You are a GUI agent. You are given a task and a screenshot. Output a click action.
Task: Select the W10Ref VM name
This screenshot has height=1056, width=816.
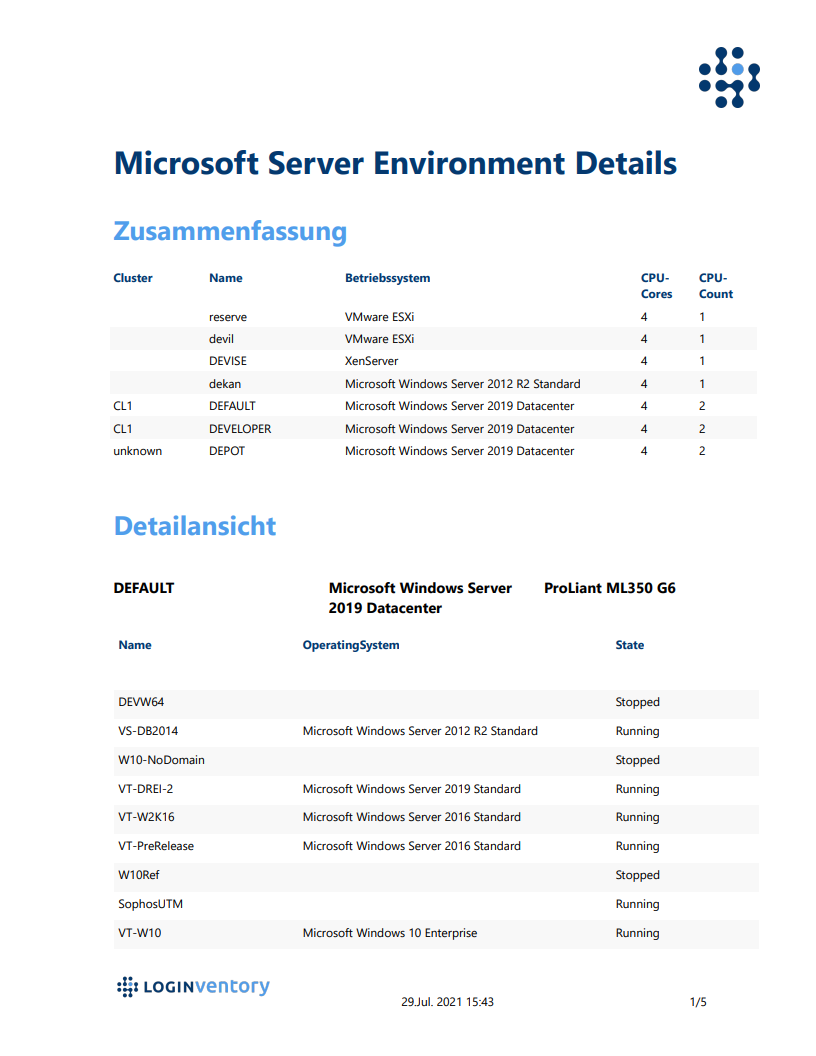139,876
